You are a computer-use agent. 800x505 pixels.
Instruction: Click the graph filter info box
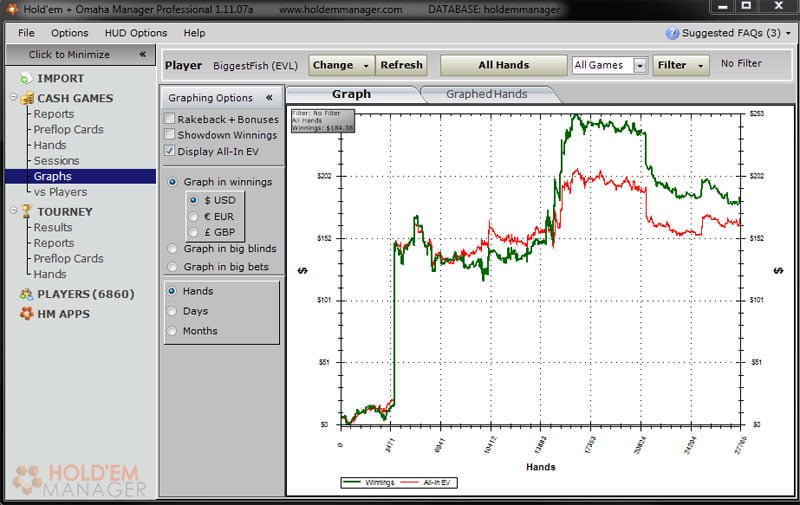coord(322,120)
